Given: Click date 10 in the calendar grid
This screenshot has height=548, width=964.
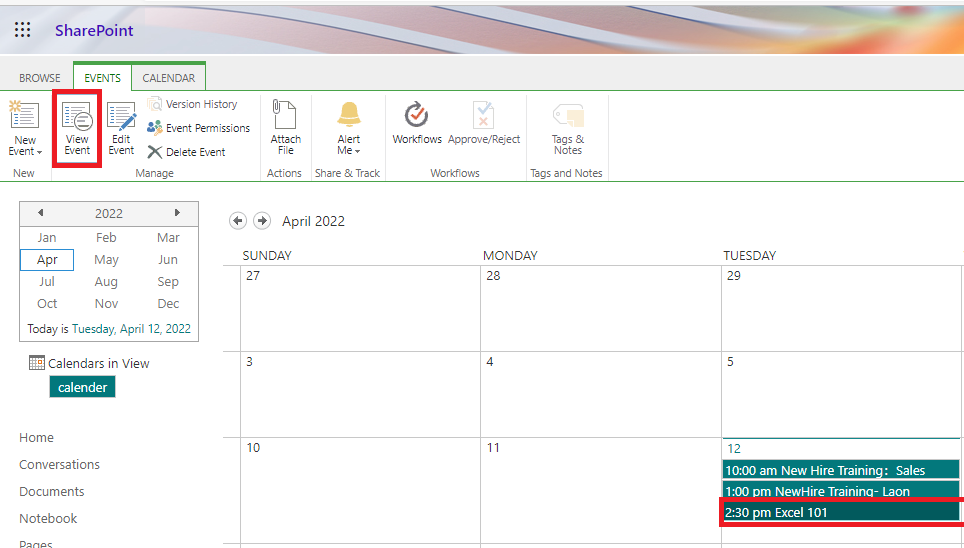Looking at the screenshot, I should tap(253, 448).
